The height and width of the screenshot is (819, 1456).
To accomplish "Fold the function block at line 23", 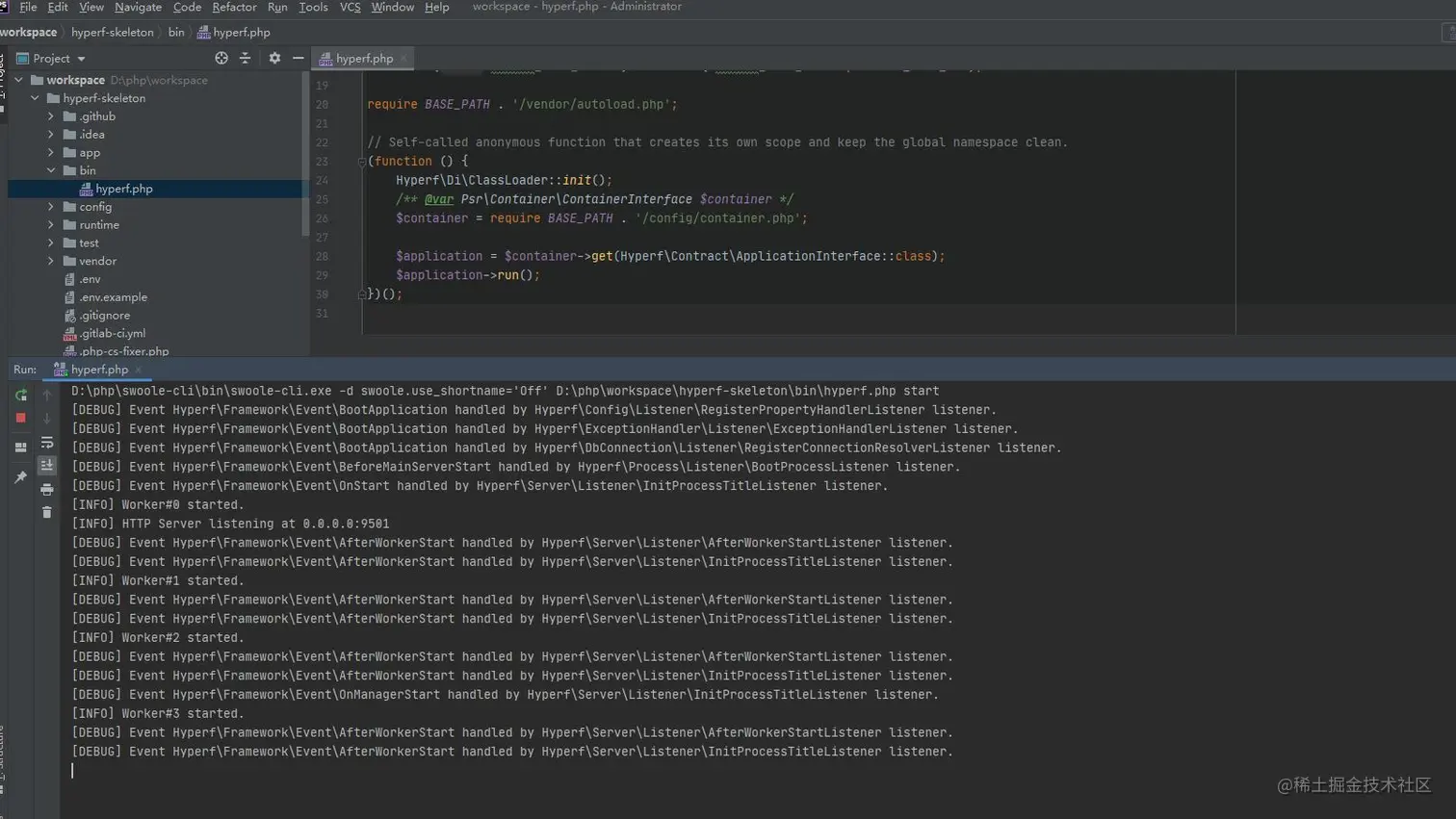I will point(362,162).
